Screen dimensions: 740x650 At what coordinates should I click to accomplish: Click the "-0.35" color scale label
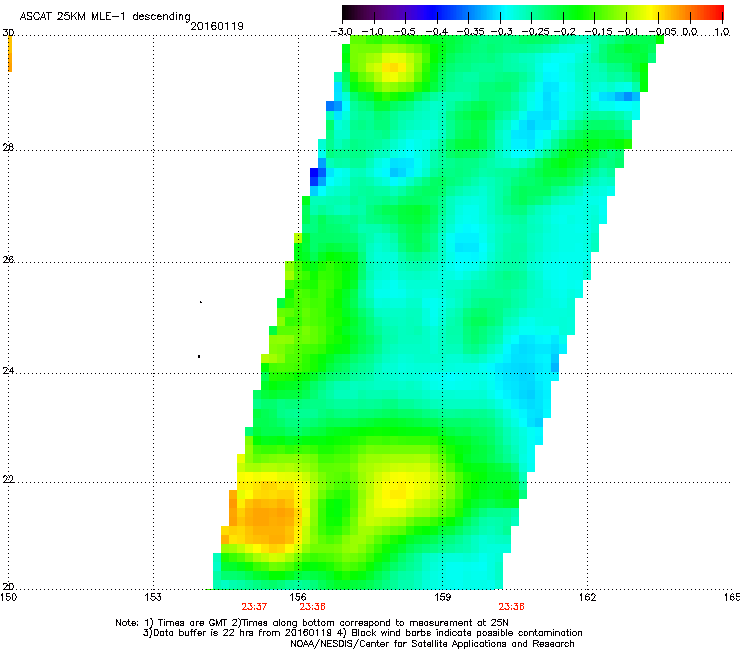click(x=470, y=32)
